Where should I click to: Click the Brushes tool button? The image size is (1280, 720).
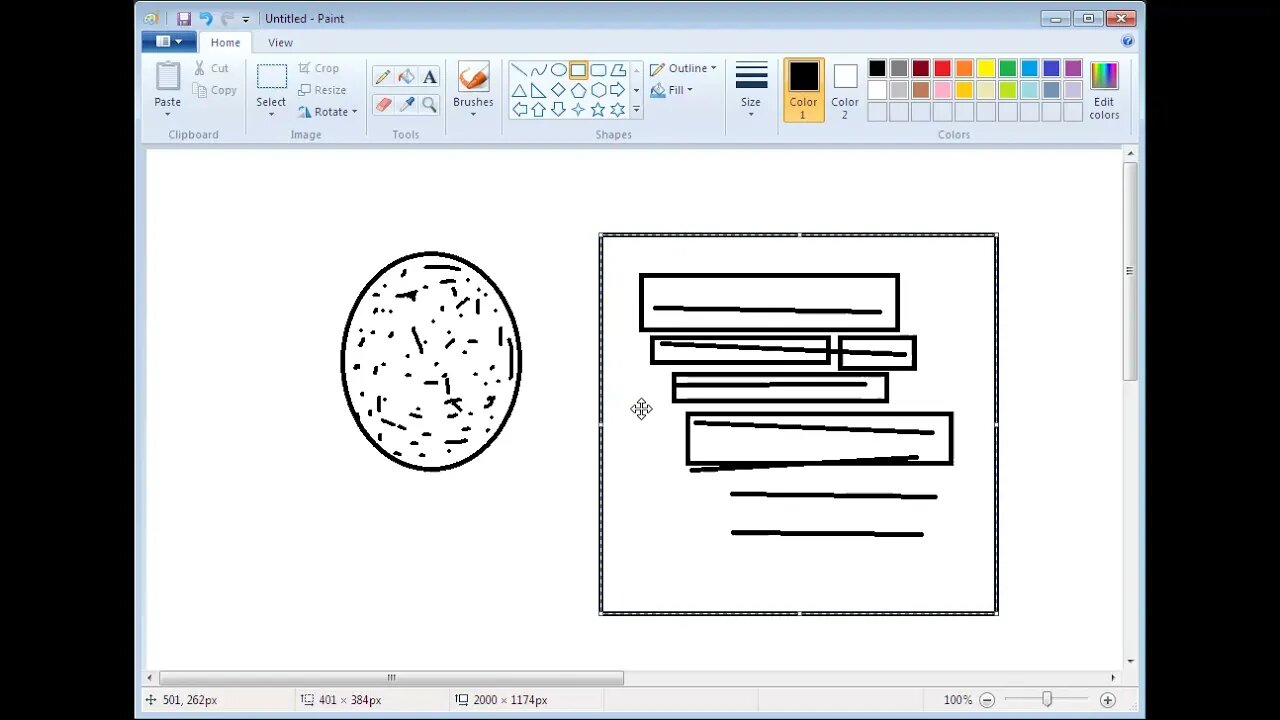pos(473,84)
